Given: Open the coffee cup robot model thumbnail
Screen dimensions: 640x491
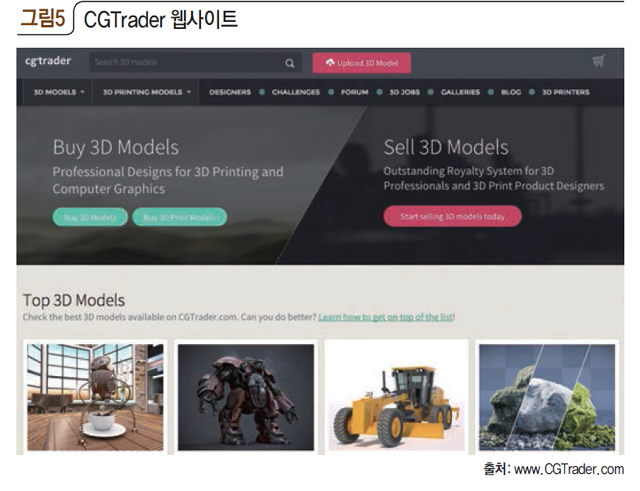Looking at the screenshot, I should pyautogui.click(x=95, y=397).
